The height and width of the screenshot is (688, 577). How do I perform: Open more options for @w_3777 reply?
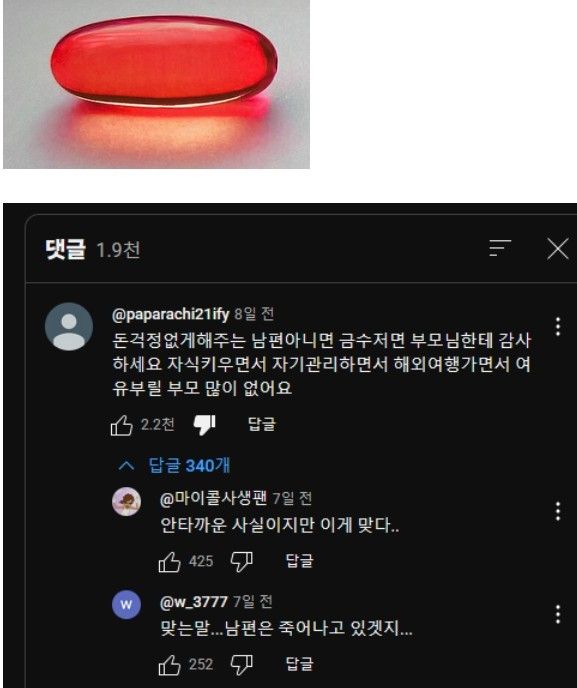point(558,614)
